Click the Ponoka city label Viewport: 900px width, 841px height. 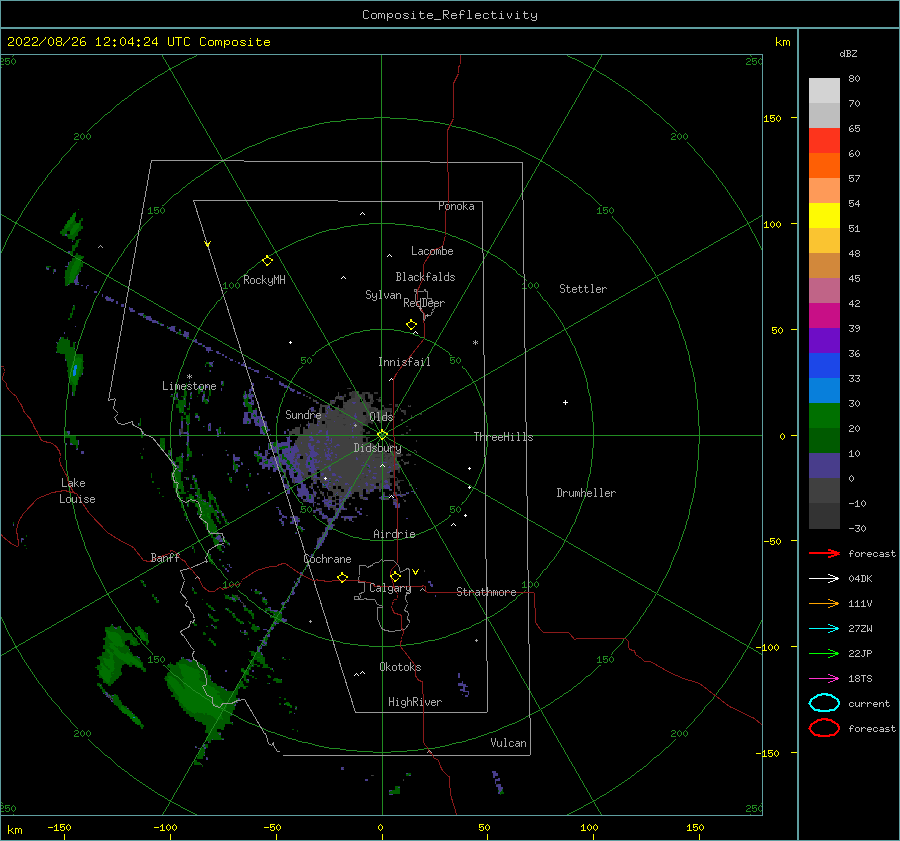point(456,206)
